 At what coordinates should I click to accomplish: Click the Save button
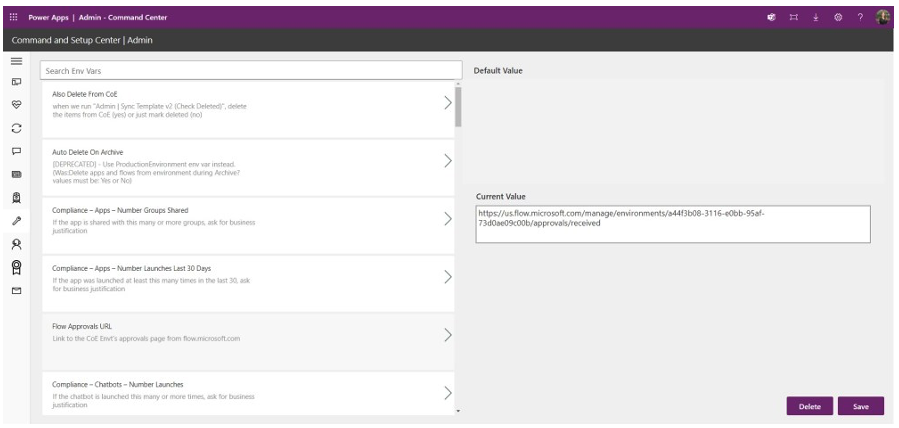point(860,406)
